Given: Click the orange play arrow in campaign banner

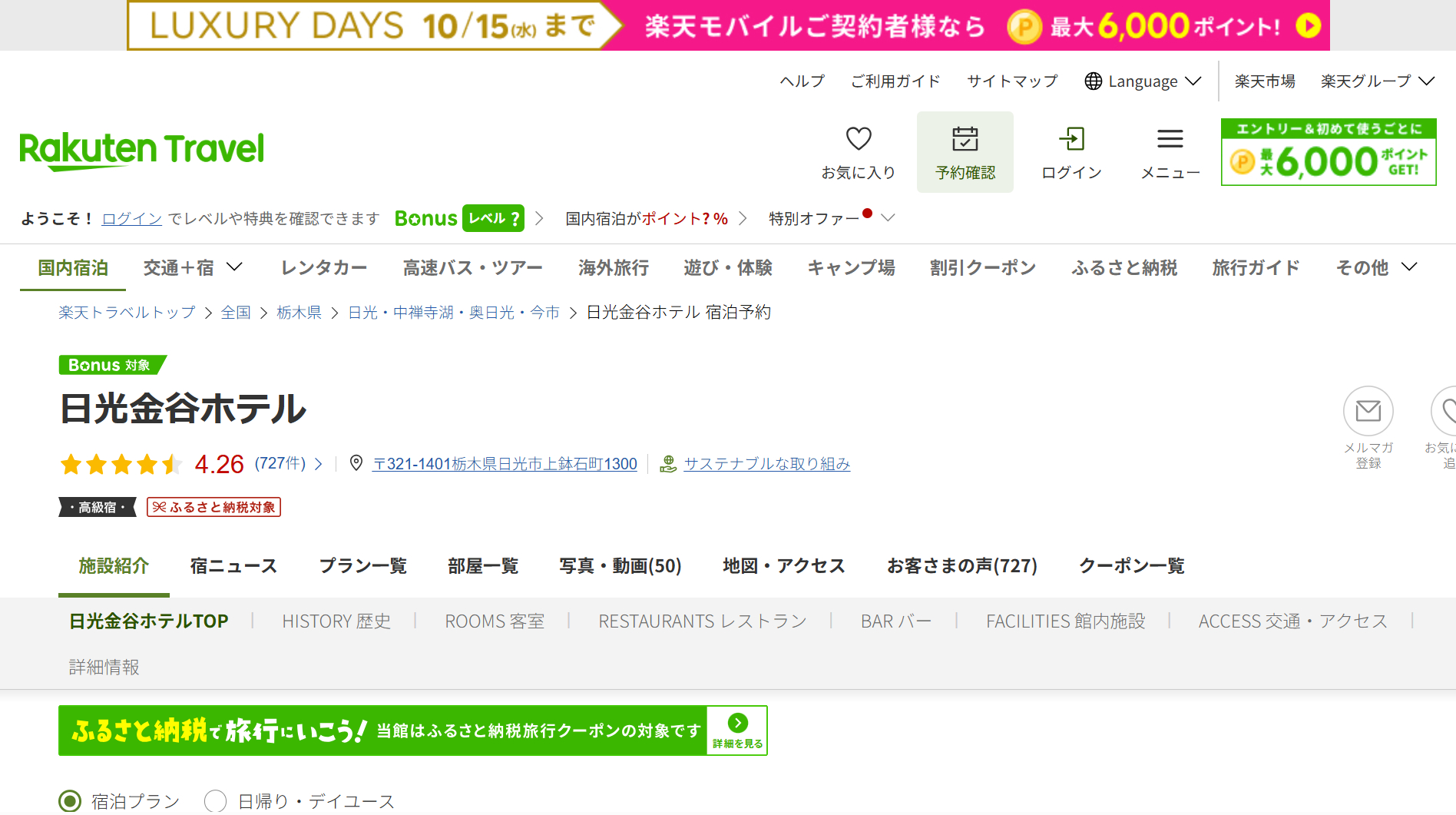Looking at the screenshot, I should [1307, 25].
